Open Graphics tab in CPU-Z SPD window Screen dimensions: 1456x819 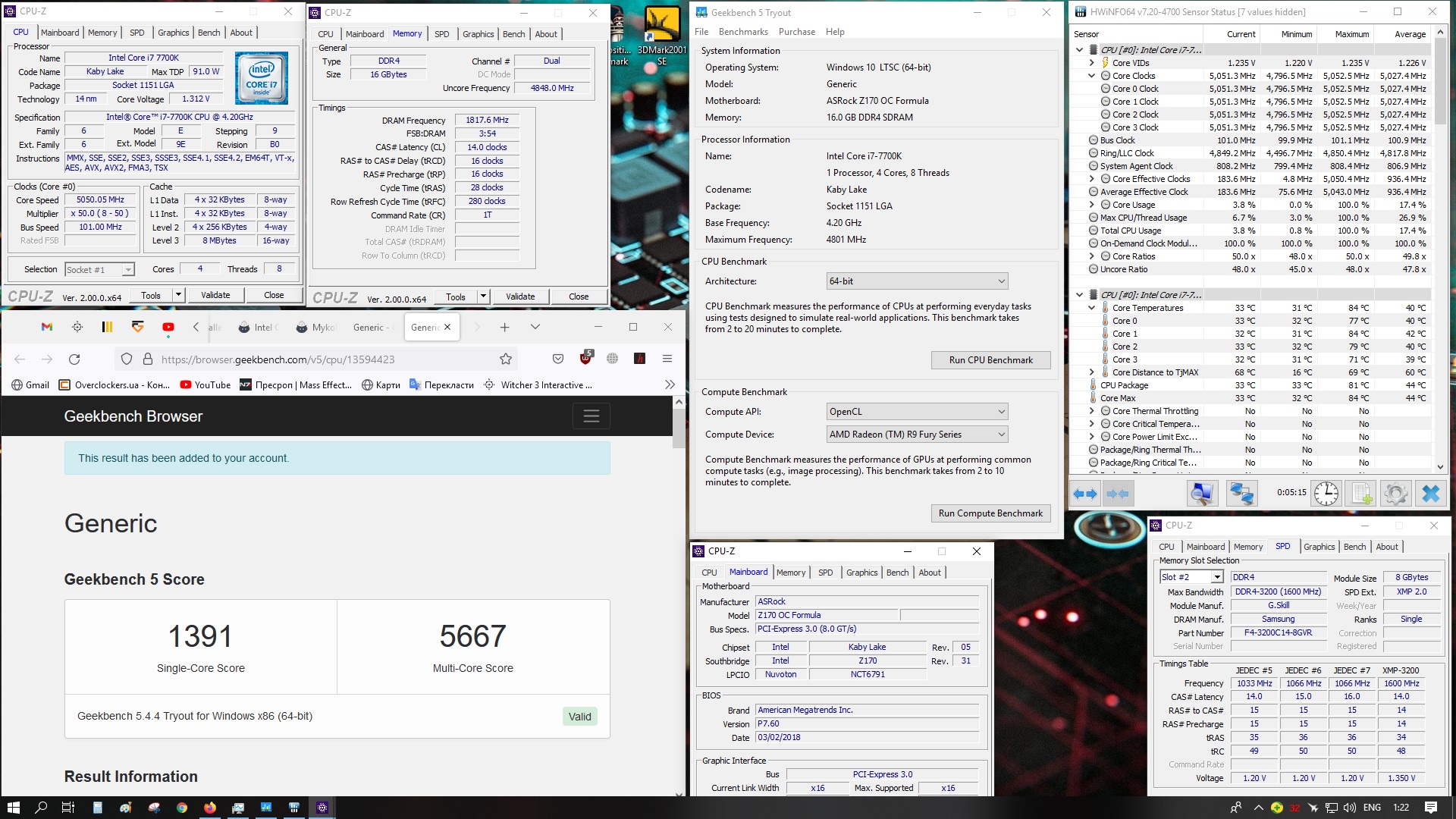tap(1319, 547)
